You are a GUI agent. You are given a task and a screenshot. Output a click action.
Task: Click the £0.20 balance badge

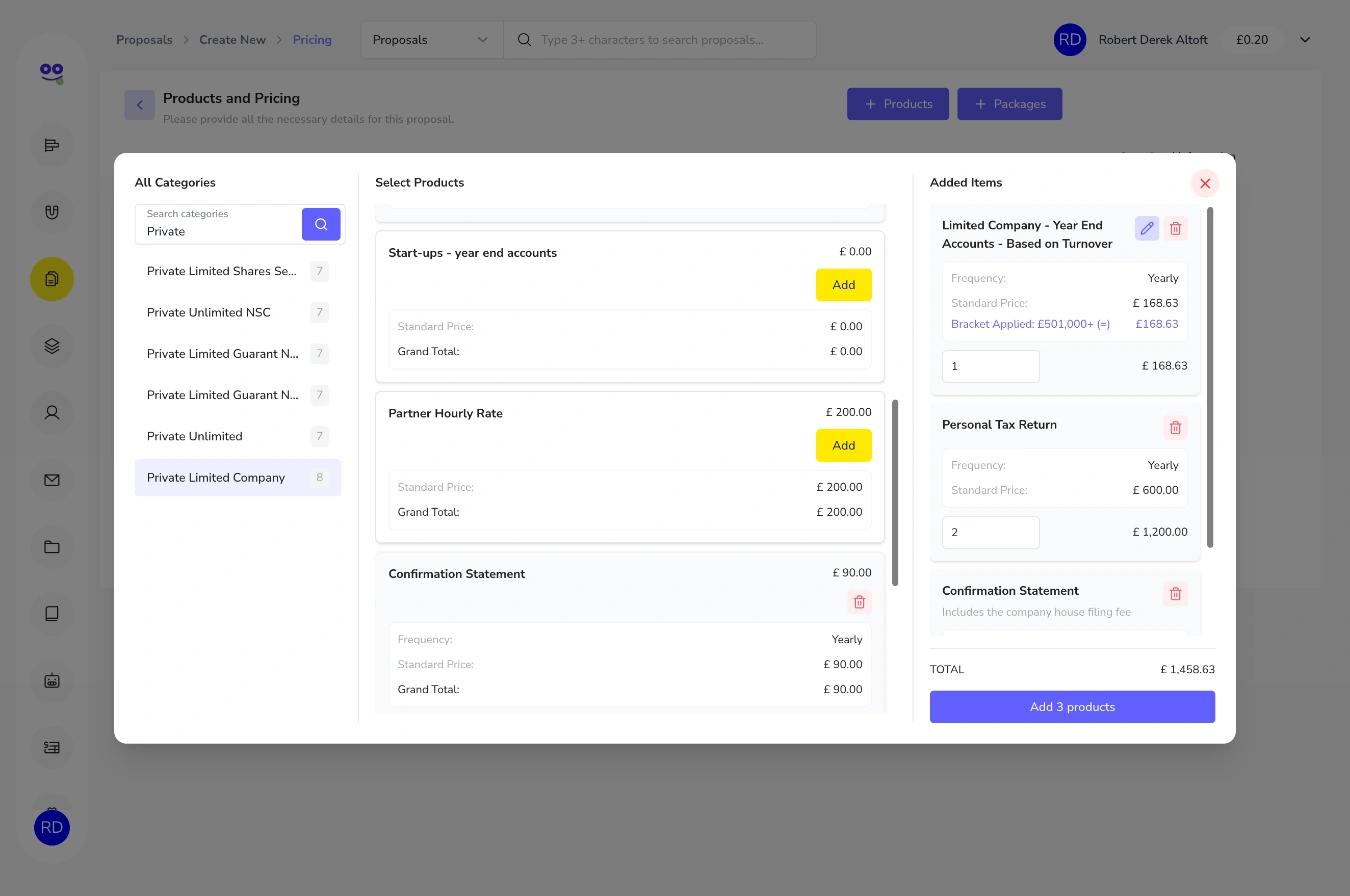click(x=1252, y=40)
